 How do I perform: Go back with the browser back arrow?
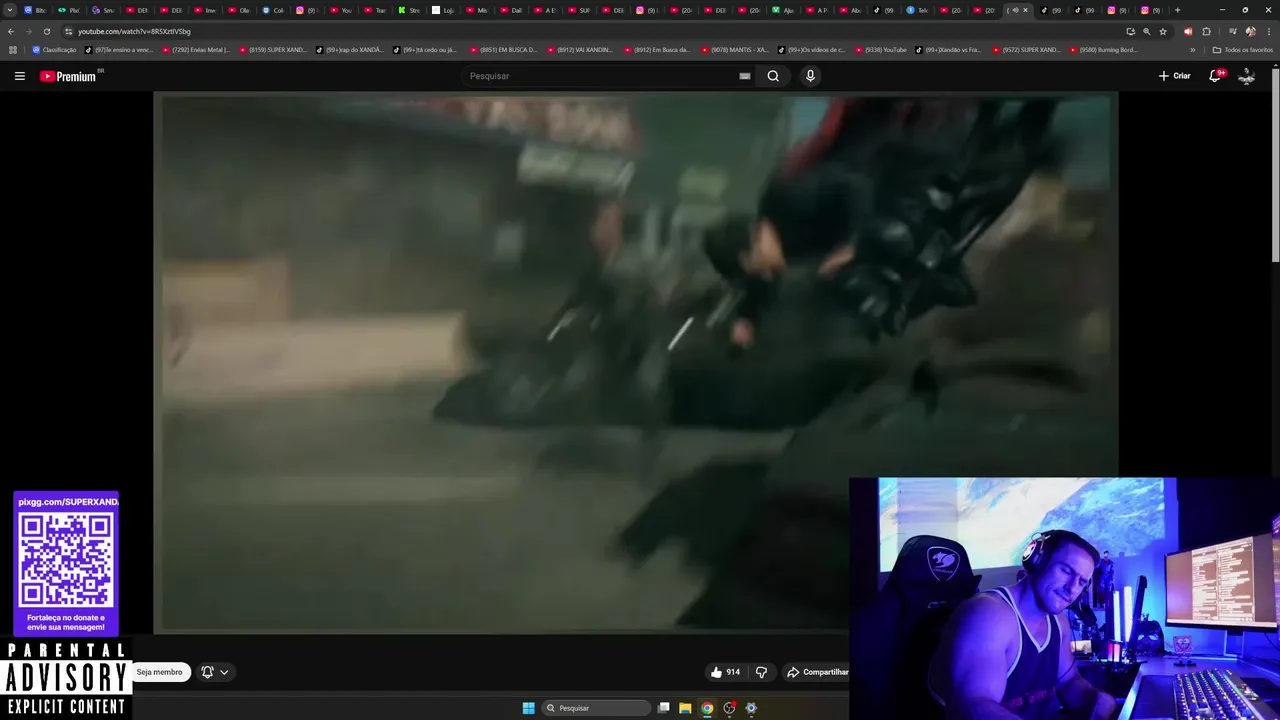[11, 32]
